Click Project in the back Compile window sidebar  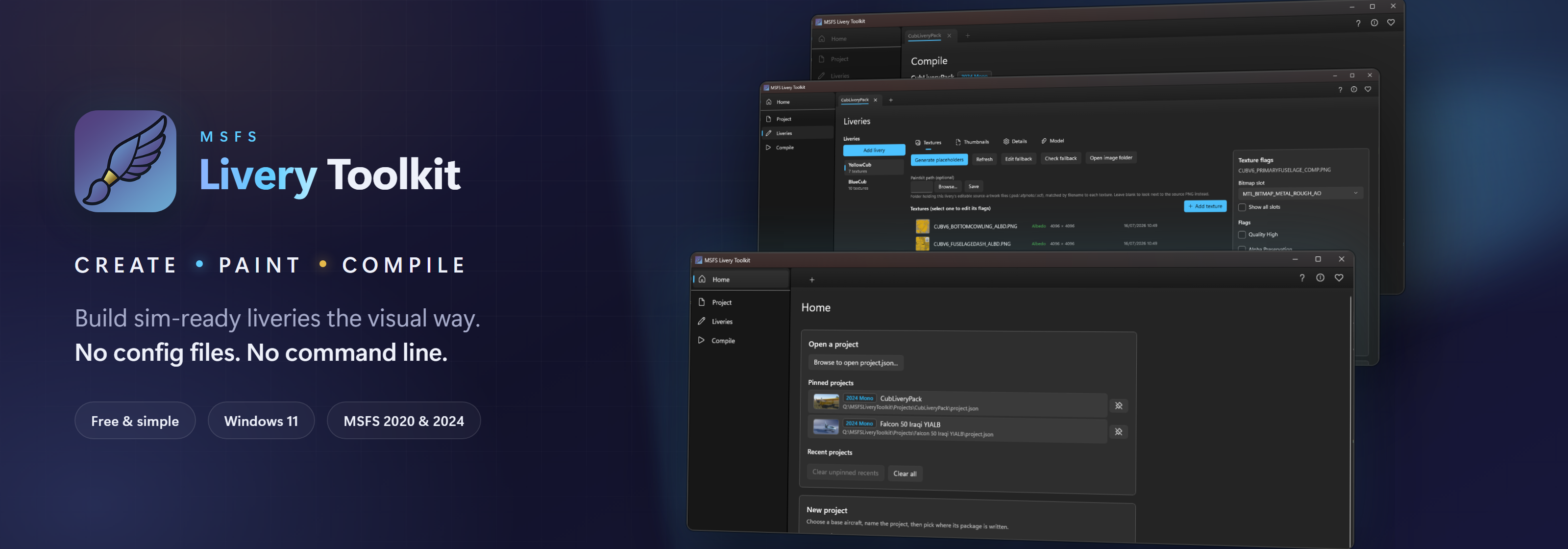(857, 59)
